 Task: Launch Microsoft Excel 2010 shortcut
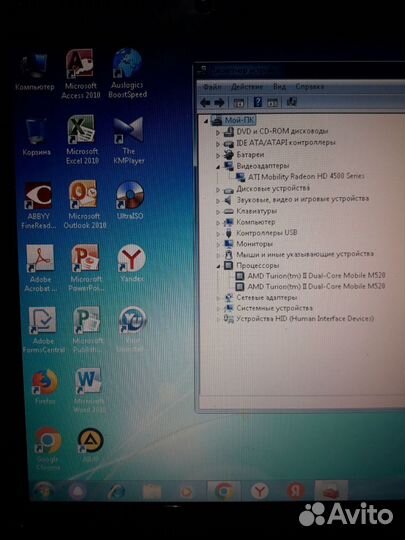tap(82, 139)
